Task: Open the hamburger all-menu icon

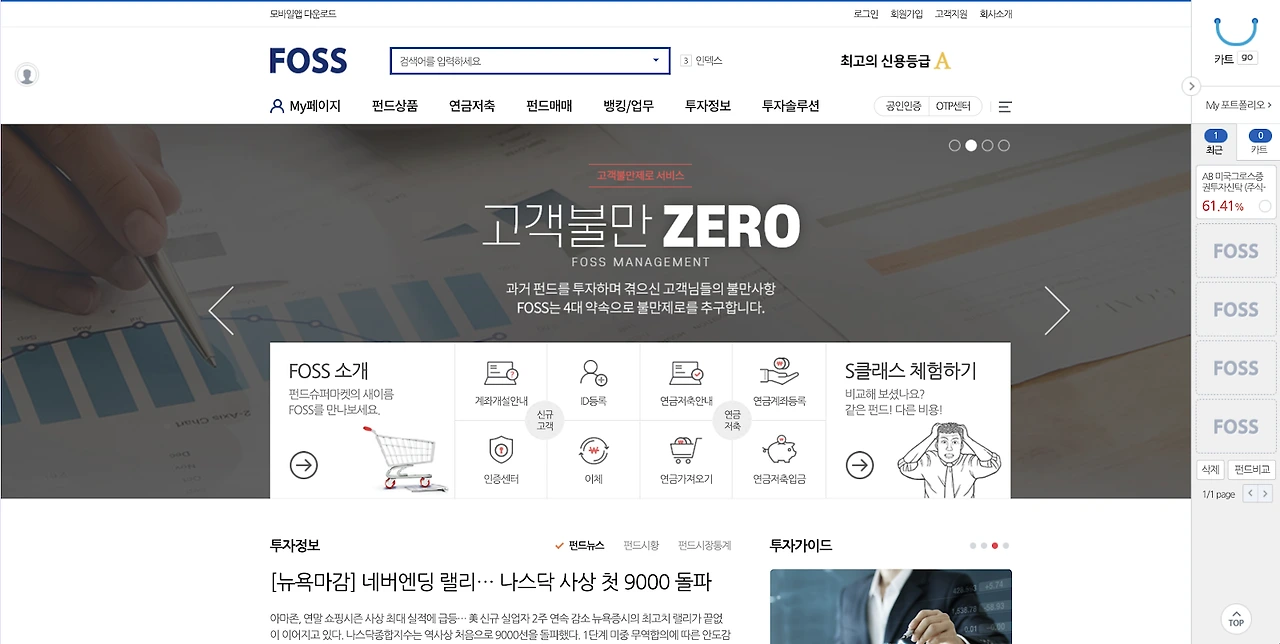Action: (1005, 106)
